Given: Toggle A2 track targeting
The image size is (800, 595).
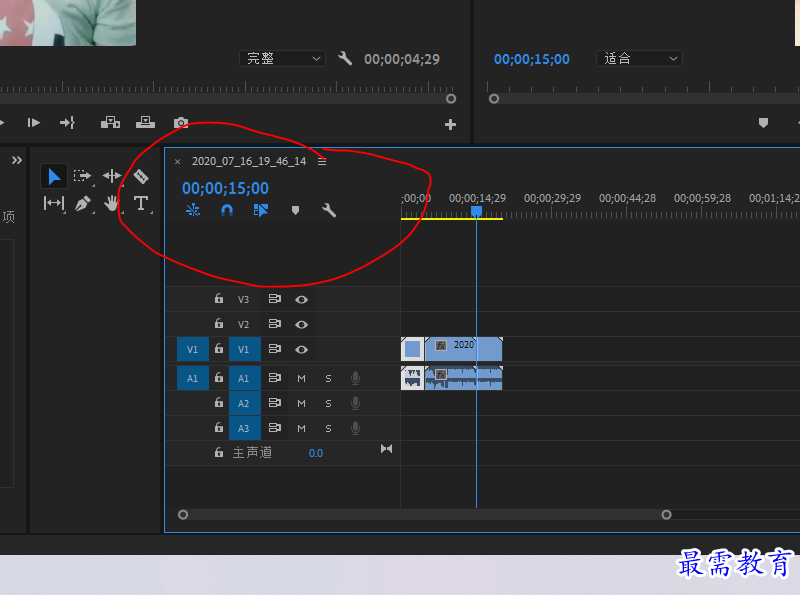Looking at the screenshot, I should point(244,403).
